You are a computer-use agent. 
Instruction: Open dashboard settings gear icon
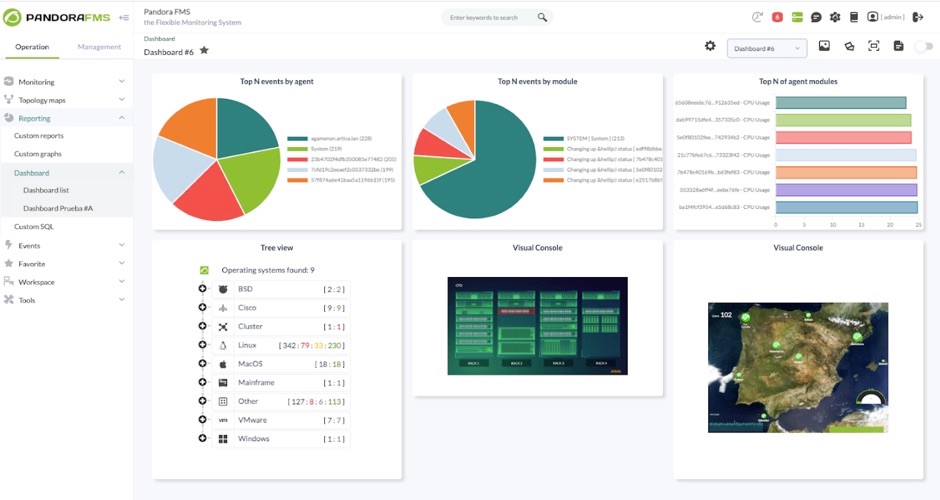point(710,46)
